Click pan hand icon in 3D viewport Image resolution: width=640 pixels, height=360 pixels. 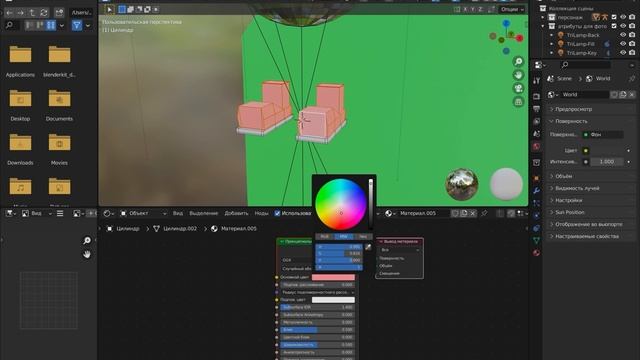[518, 75]
